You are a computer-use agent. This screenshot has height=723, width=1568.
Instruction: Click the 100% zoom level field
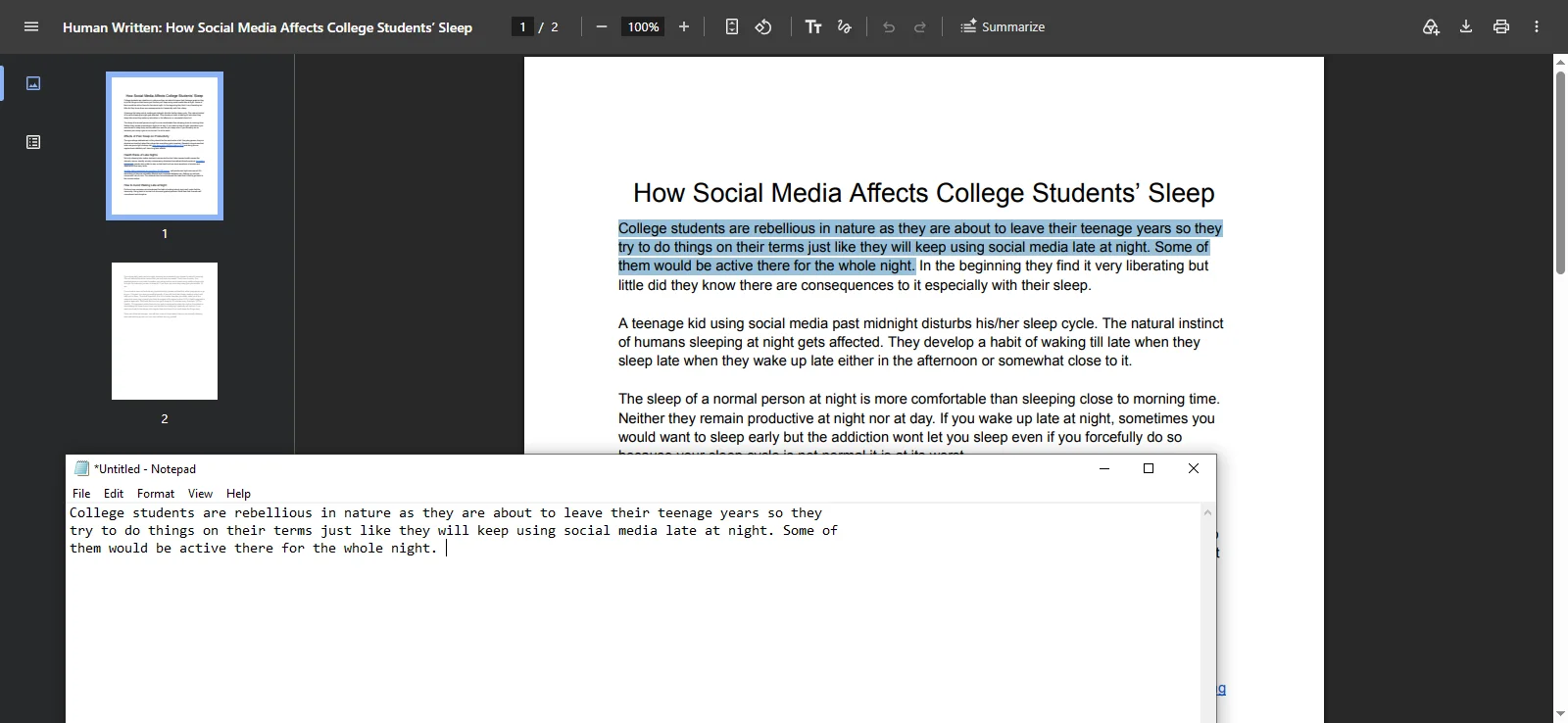coord(643,26)
